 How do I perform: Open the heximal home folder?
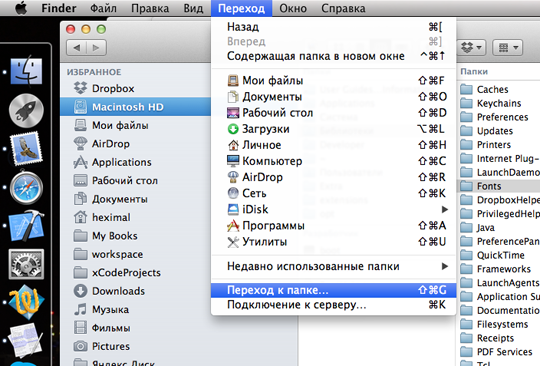coord(135,217)
